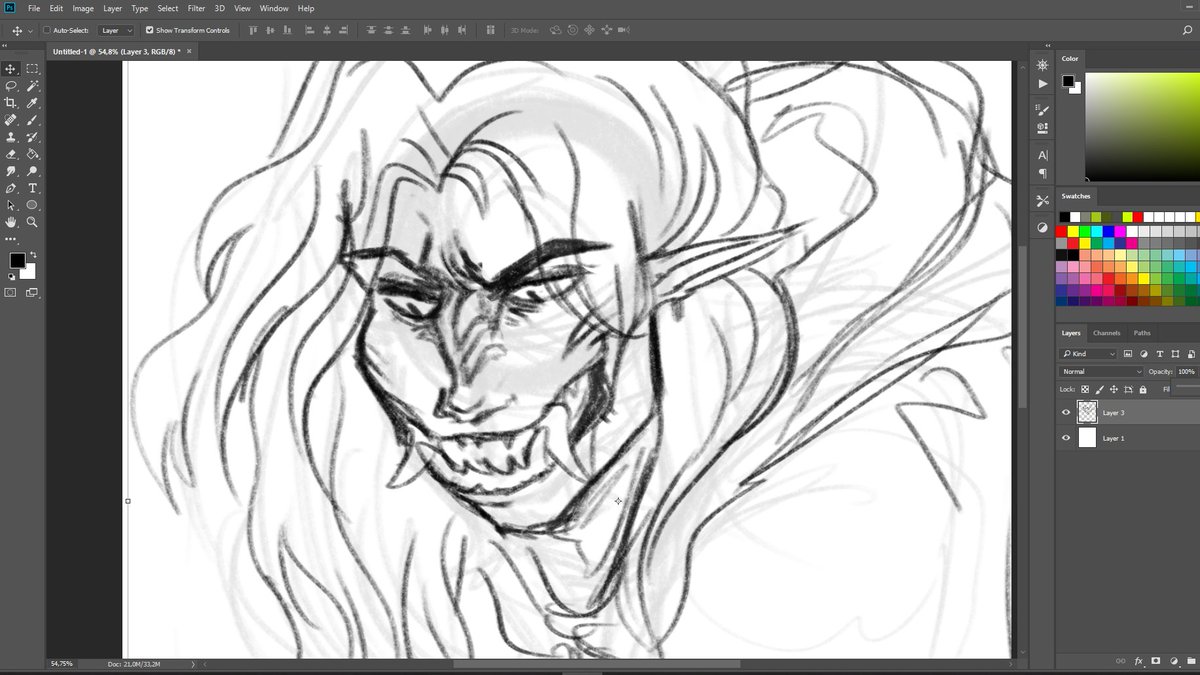This screenshot has height=675, width=1200.
Task: Switch to the Channels tab
Action: coord(1106,333)
